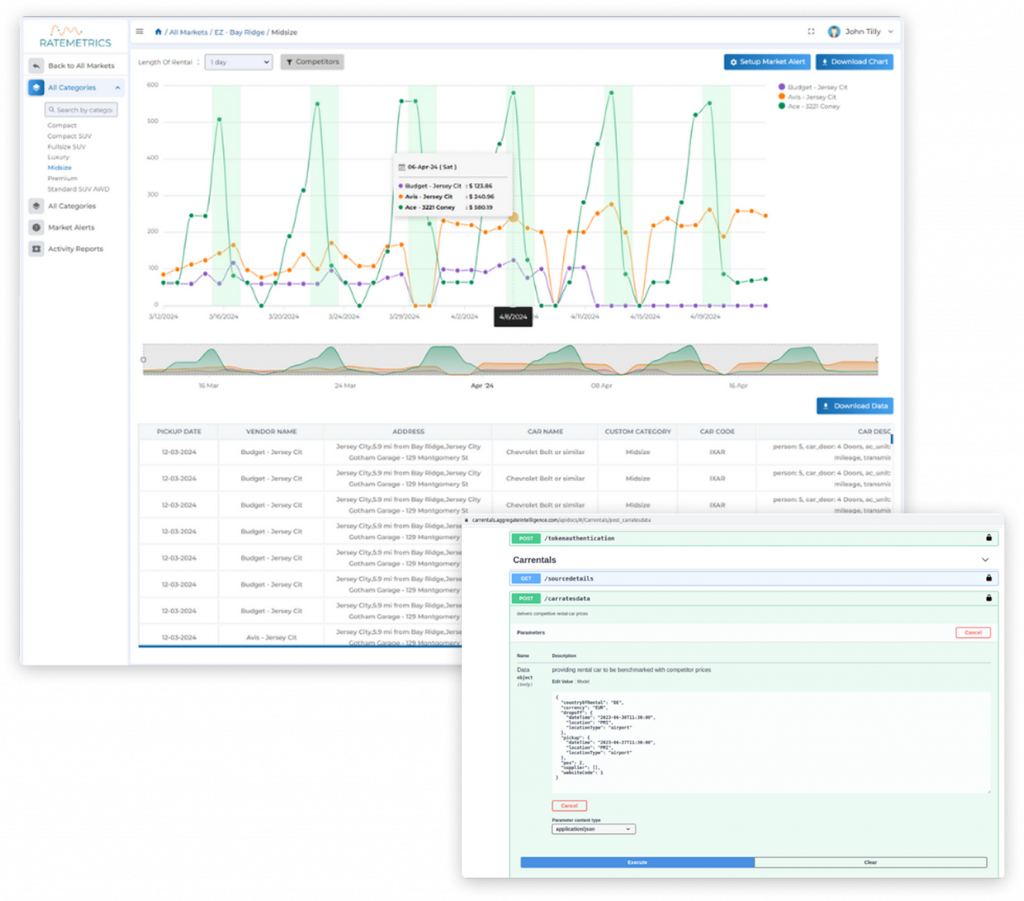Go to home via breadcrumb house icon
This screenshot has width=1024, height=901.
pos(158,31)
